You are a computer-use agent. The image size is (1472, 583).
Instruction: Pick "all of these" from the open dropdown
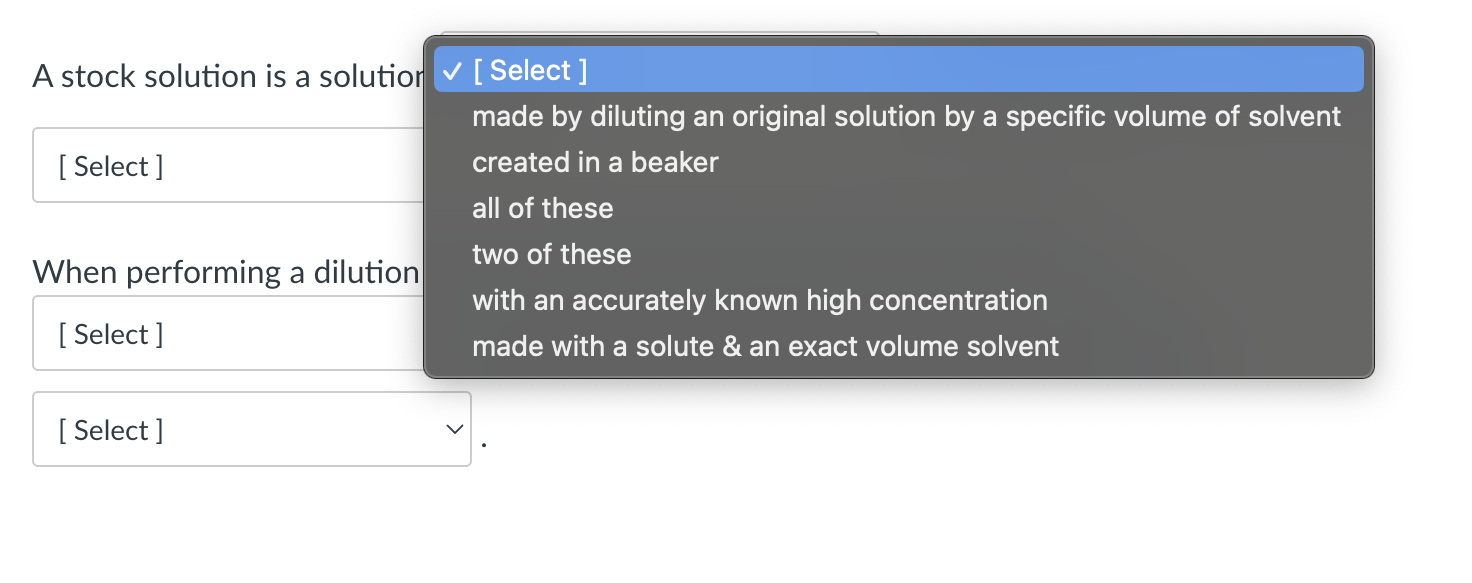click(x=543, y=208)
